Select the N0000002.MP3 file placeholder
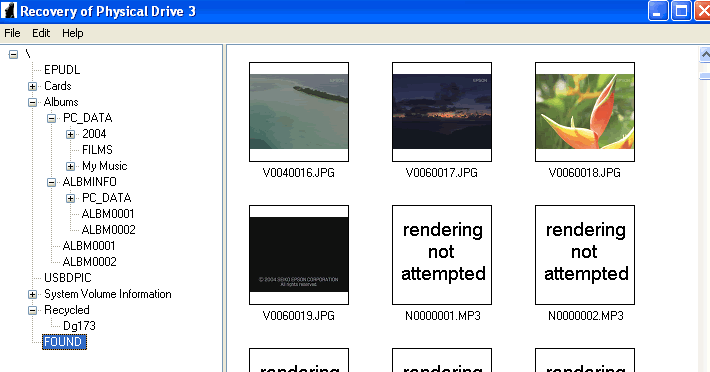Image resolution: width=710 pixels, height=372 pixels. pos(585,255)
